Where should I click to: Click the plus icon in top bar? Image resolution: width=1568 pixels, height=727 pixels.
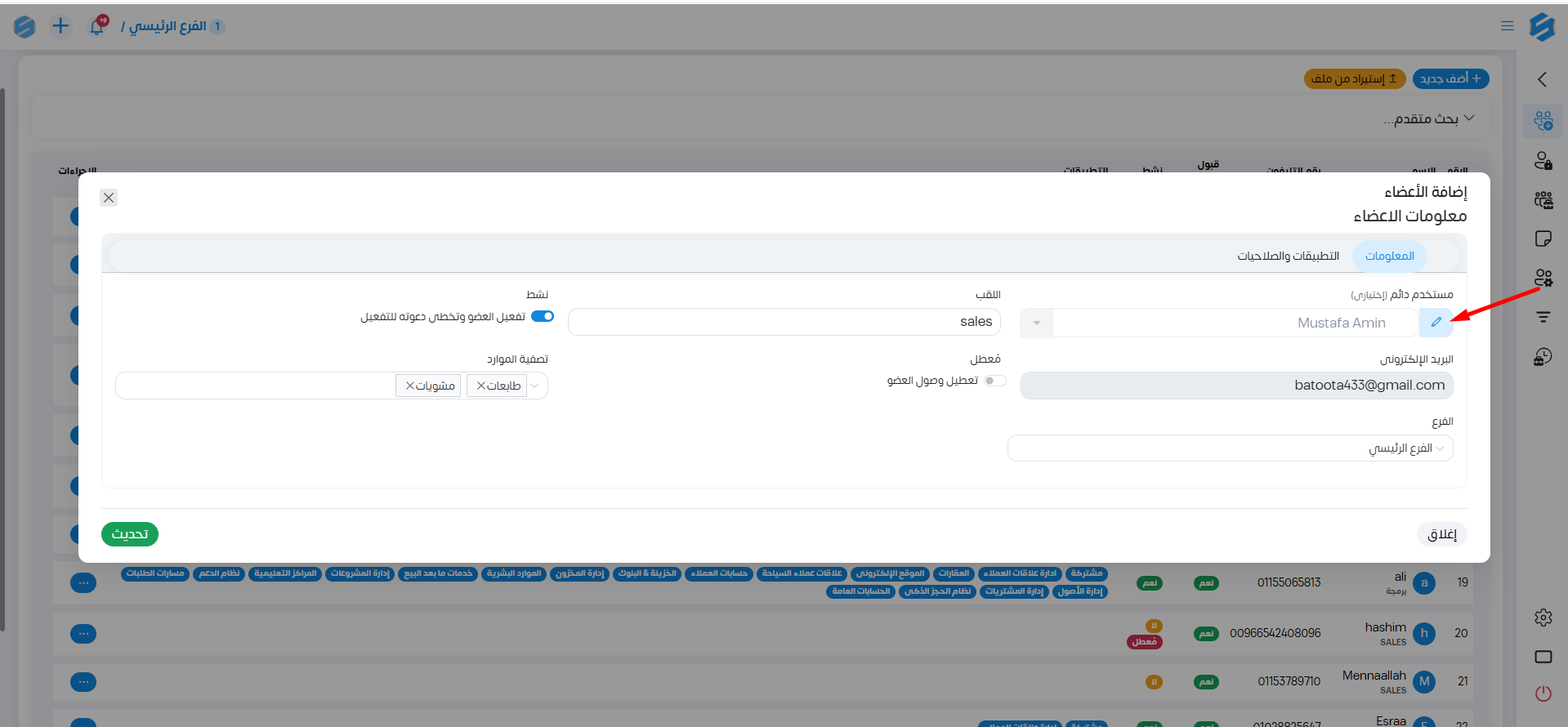[60, 26]
